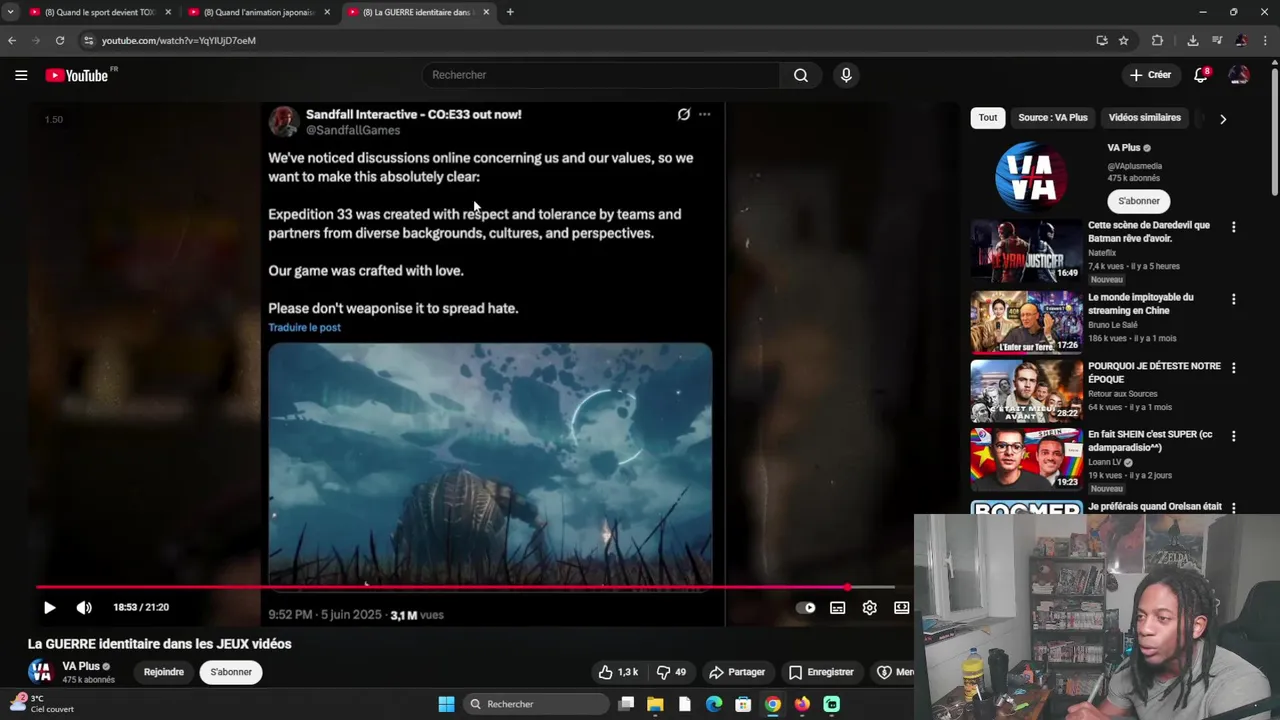This screenshot has width=1280, height=720.
Task: Click the address bar URL
Action: (179, 41)
